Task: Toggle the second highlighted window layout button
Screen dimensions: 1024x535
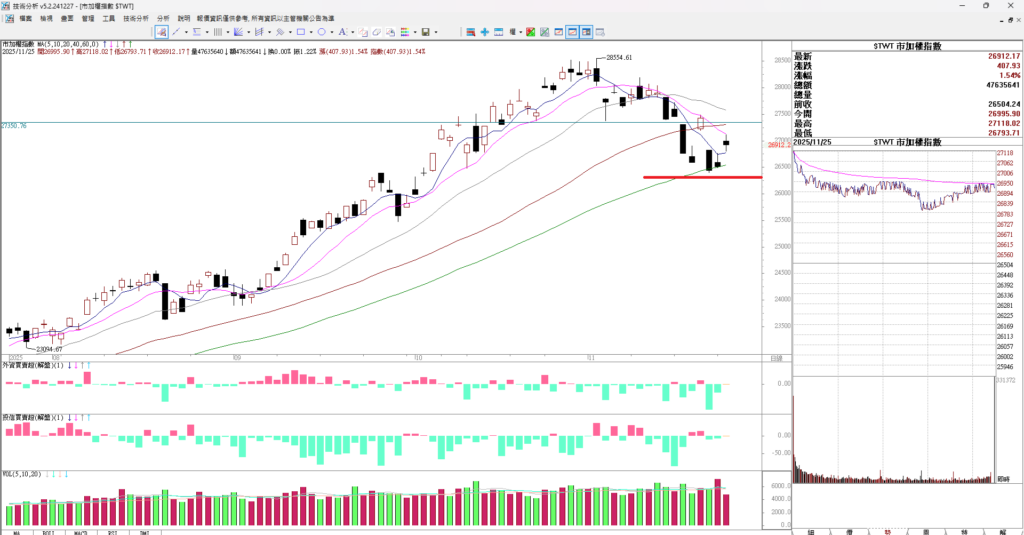Action: (x=588, y=32)
